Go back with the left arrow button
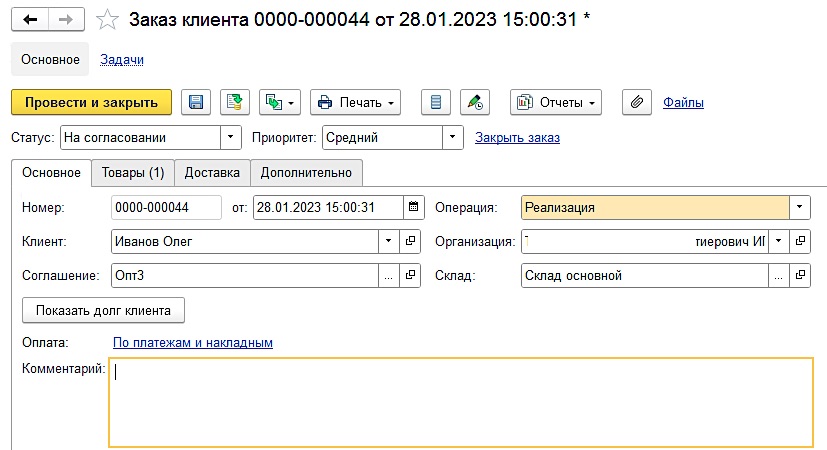The image size is (827, 450). (30, 20)
